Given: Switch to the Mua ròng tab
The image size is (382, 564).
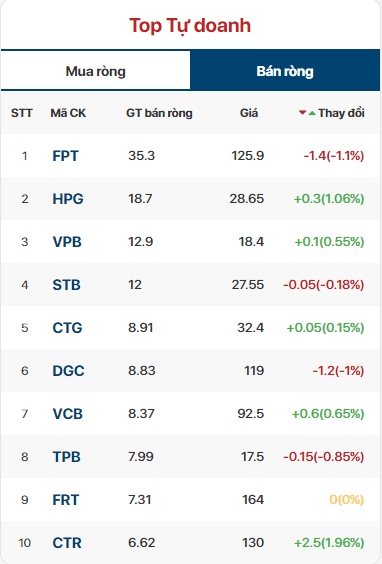Looking at the screenshot, I should pos(95,71).
